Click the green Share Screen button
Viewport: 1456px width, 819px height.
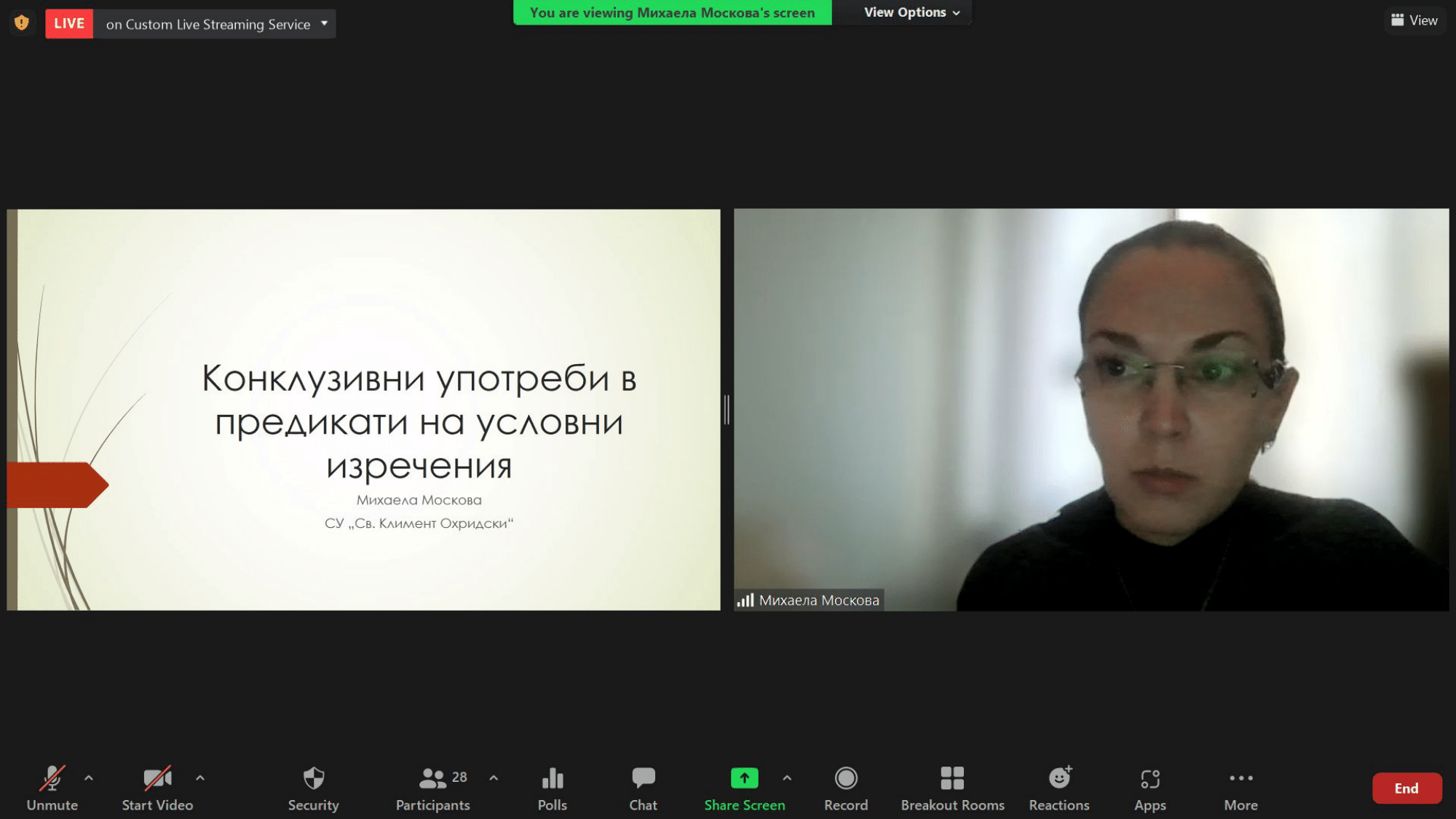(744, 779)
